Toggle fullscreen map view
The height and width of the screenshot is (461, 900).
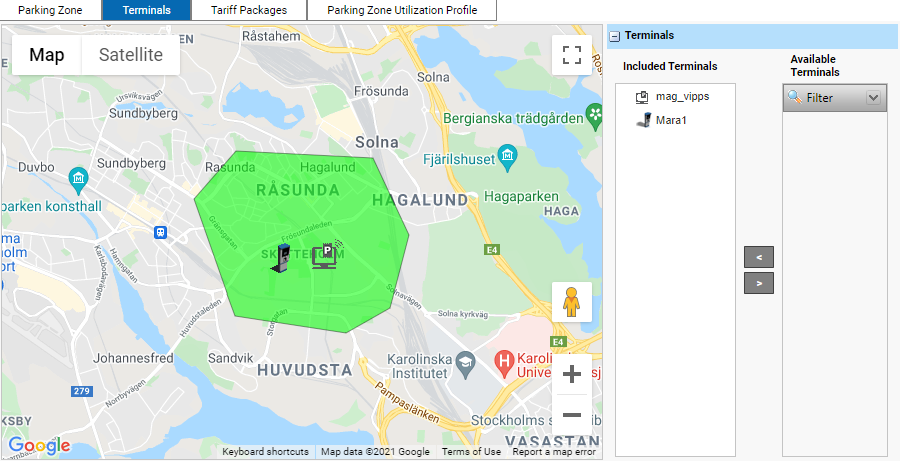pos(572,55)
